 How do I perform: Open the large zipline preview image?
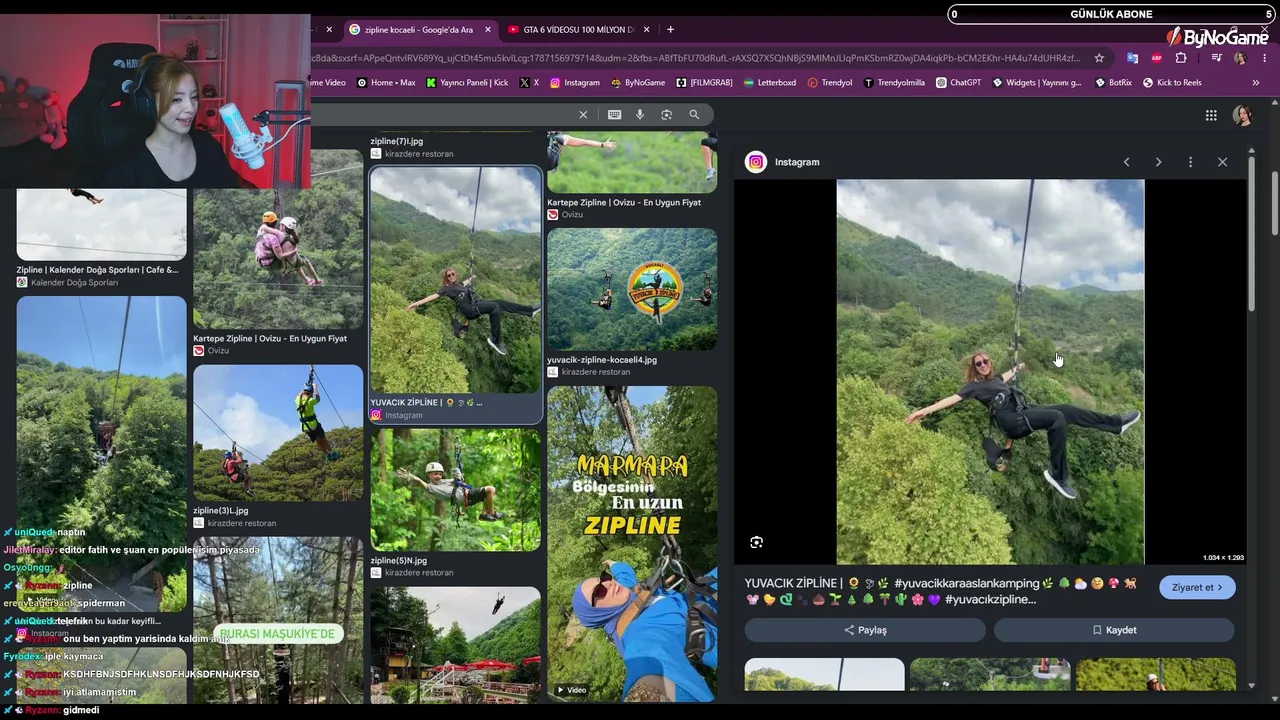pos(990,372)
